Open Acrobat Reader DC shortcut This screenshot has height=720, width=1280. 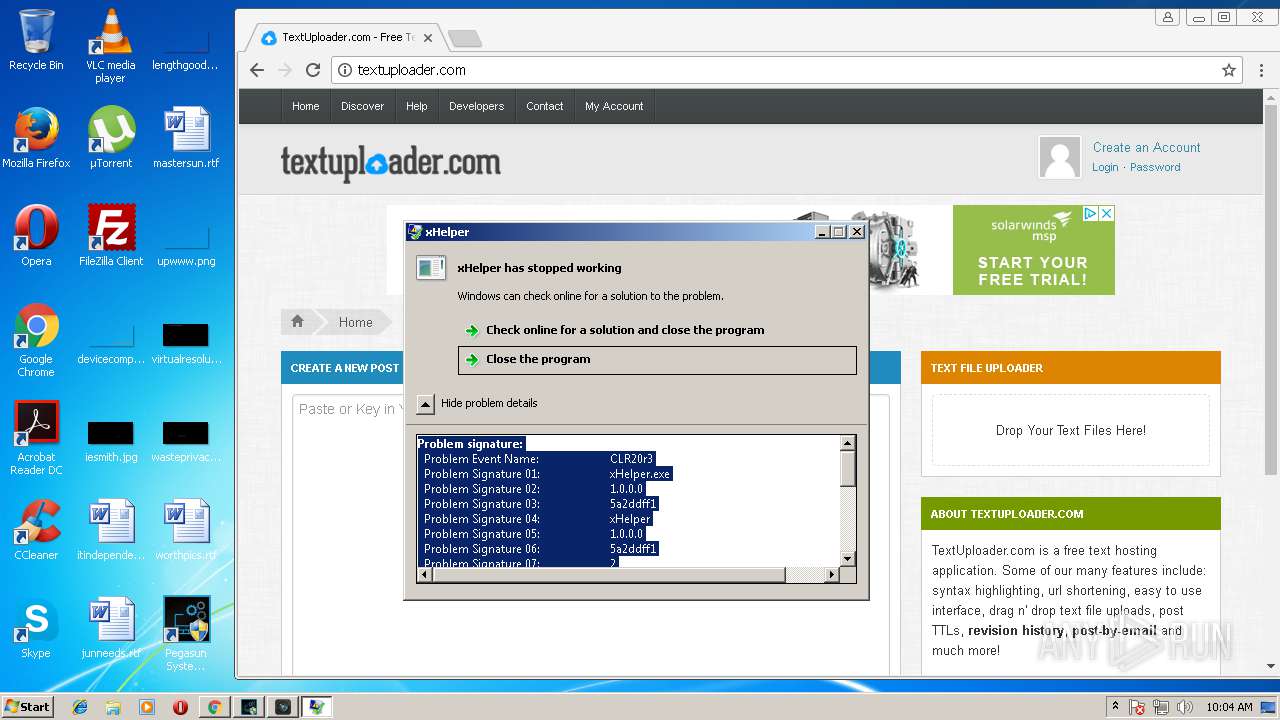[36, 438]
